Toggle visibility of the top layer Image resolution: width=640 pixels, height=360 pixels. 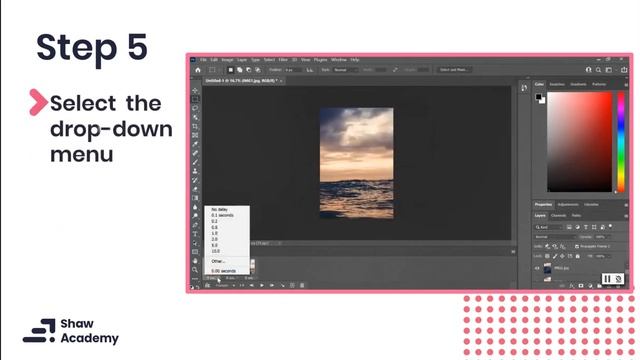tap(537, 268)
